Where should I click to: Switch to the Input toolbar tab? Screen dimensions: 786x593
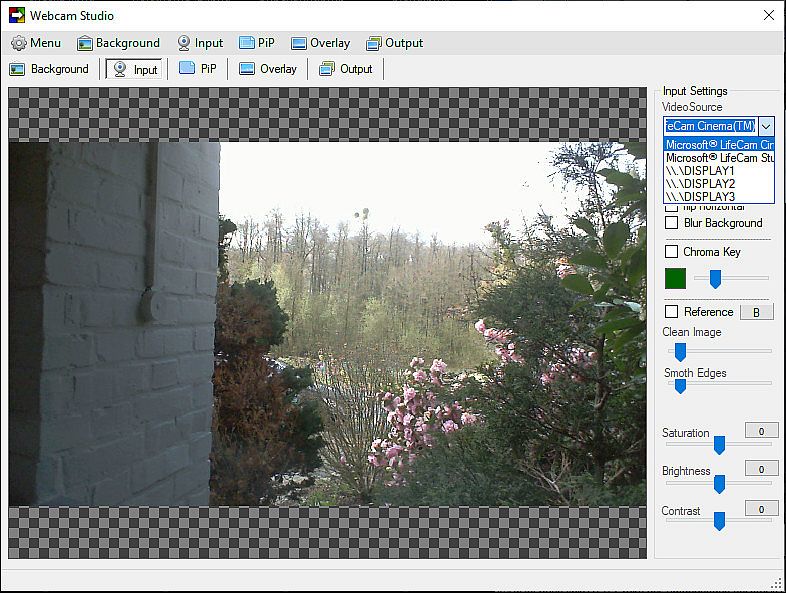(134, 69)
